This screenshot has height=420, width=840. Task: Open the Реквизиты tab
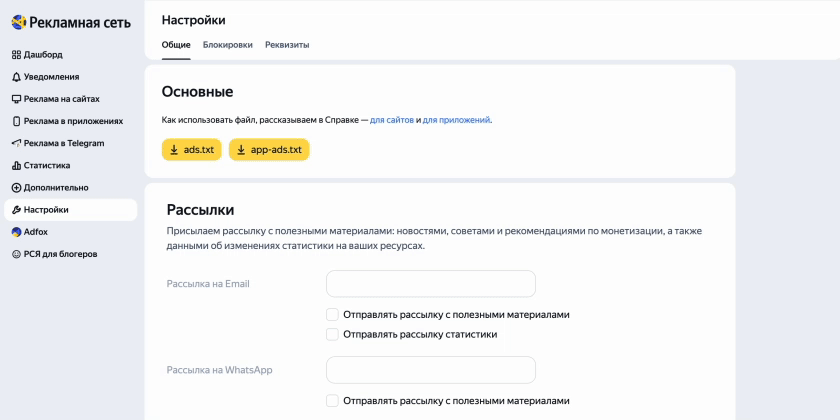click(287, 45)
